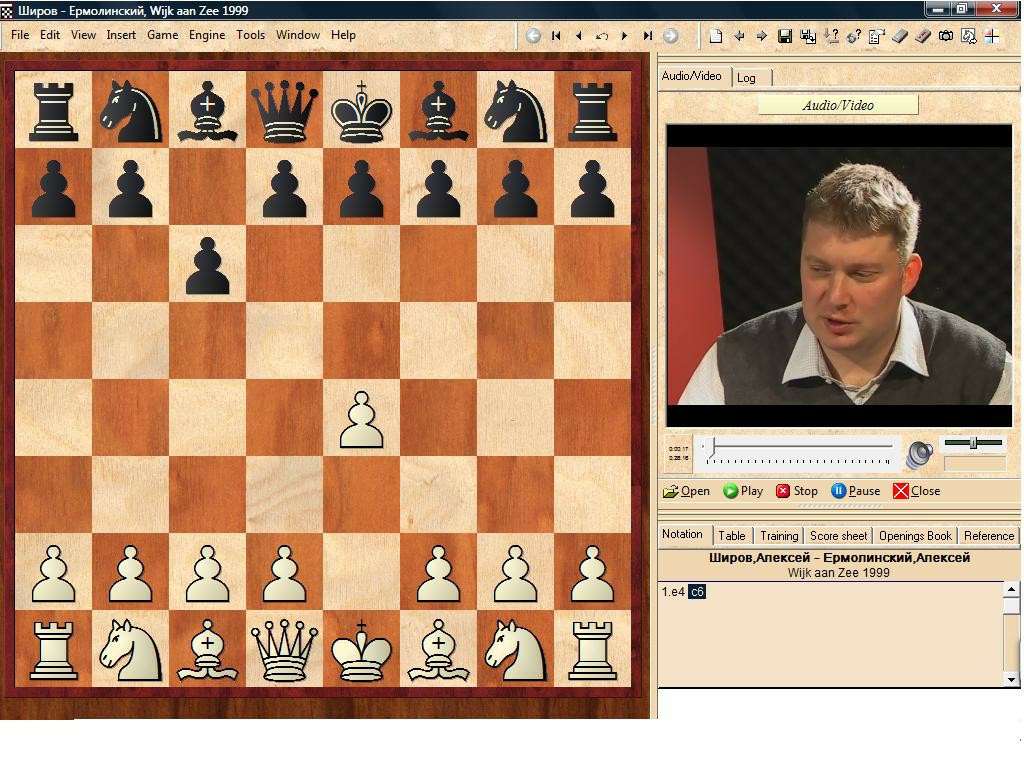Click the grey round forward arrow icon
Screen dimensions: 1024x768
[x=670, y=36]
